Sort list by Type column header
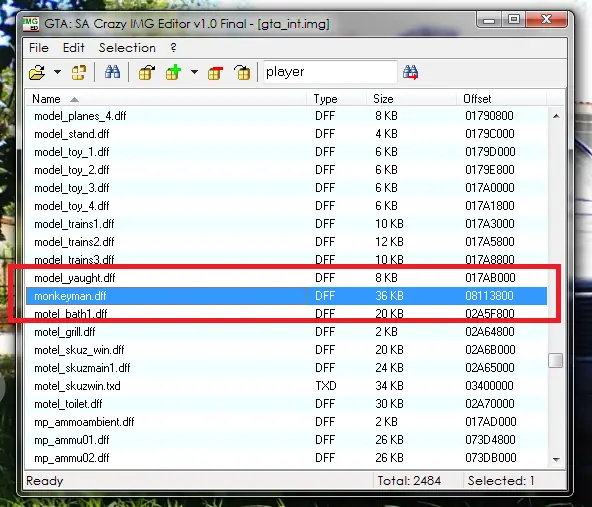The image size is (592, 507). (x=336, y=99)
